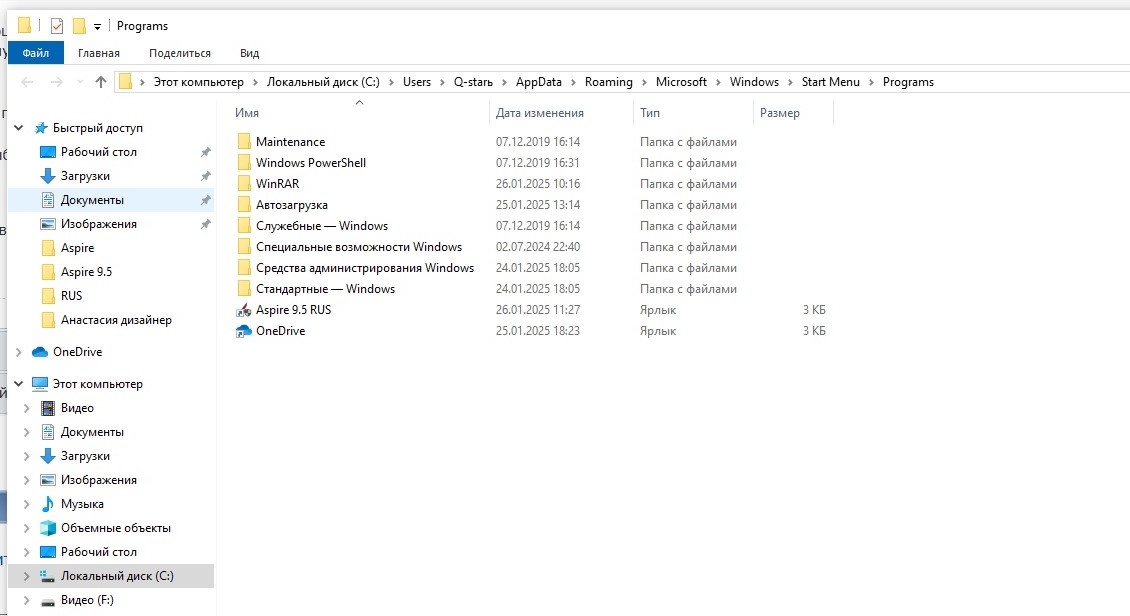
Task: Open the RUS folder in navigation pane
Action: (x=71, y=295)
